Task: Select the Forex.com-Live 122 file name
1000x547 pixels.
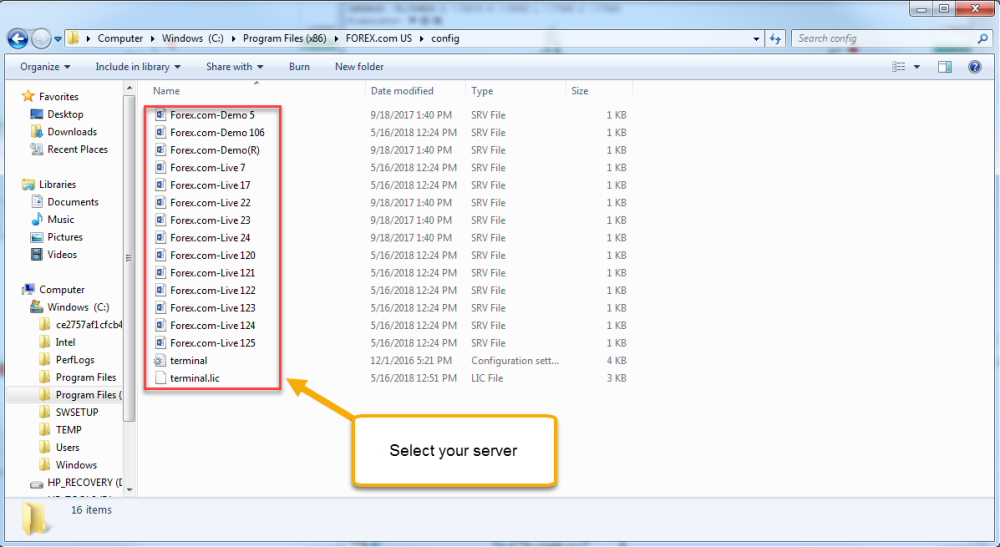Action: coord(212,291)
